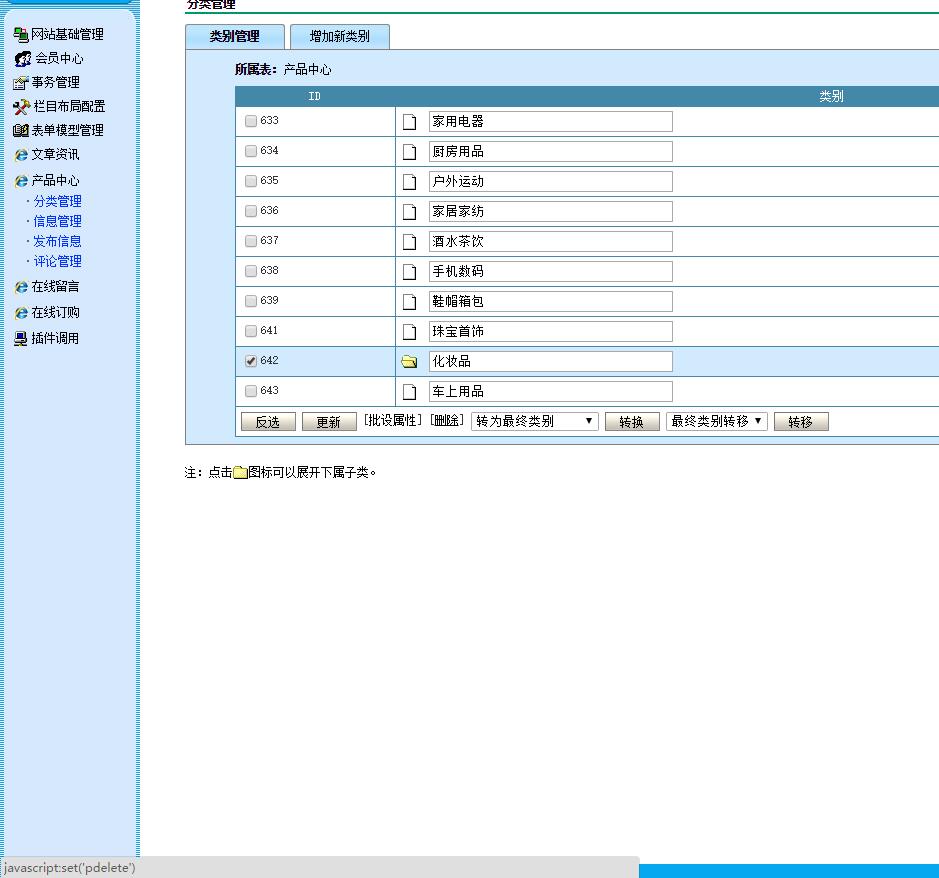Screen dimensions: 939x878
Task: Click the document icon for 家用电器
Action: [410, 122]
